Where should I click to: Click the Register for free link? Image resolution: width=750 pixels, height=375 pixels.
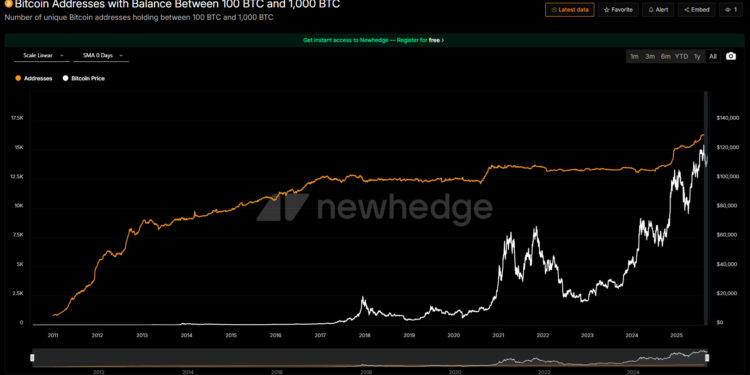(x=420, y=40)
